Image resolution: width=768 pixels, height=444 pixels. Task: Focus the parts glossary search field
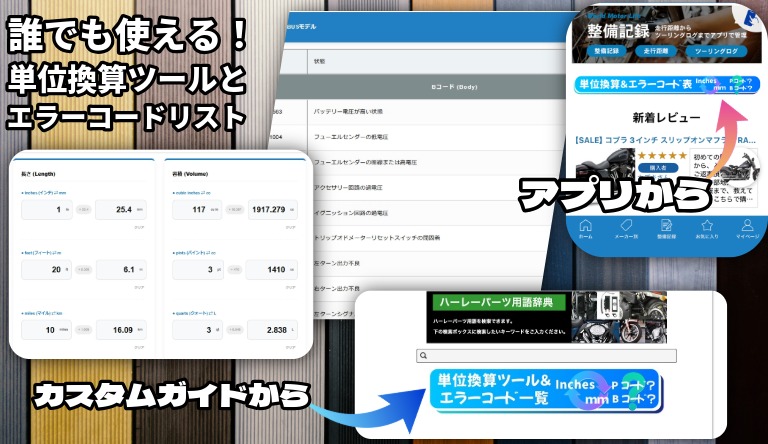point(546,356)
